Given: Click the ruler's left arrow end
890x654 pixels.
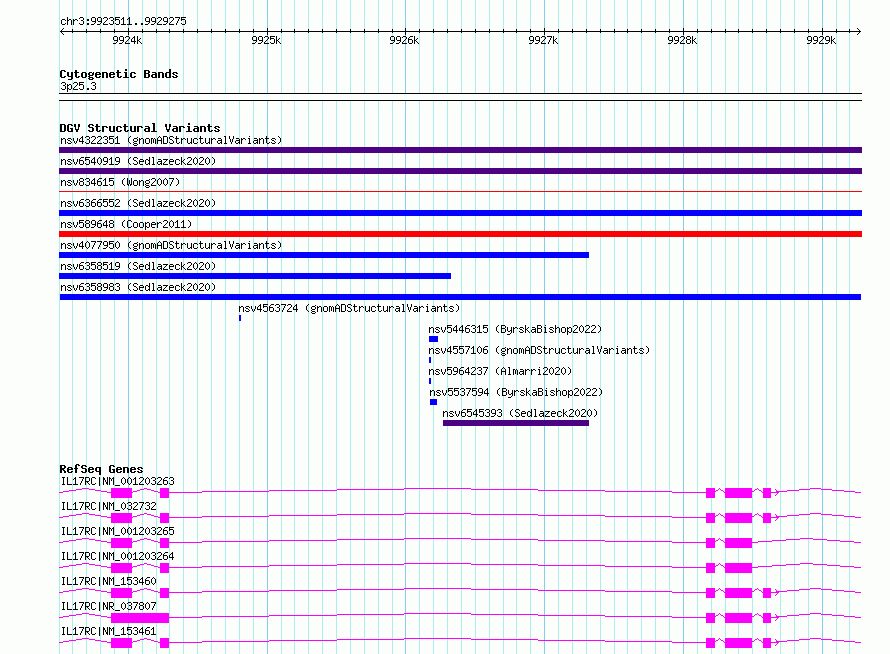Looking at the screenshot, I should [62, 31].
